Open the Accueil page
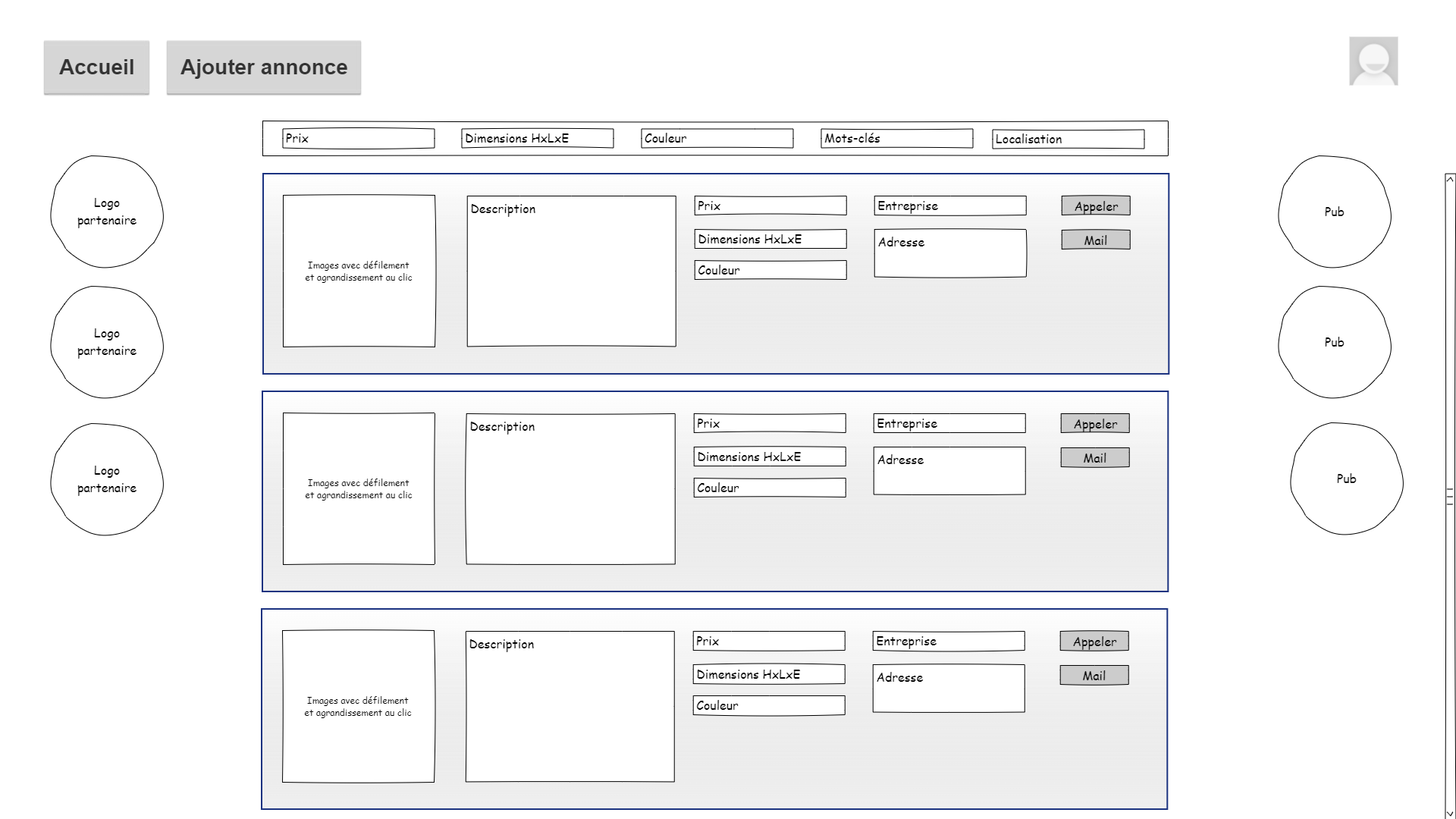 pos(96,67)
